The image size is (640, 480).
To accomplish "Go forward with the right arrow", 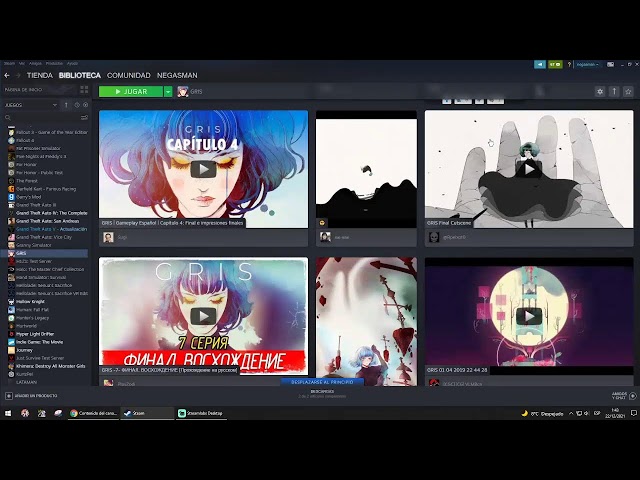I will tap(18, 76).
